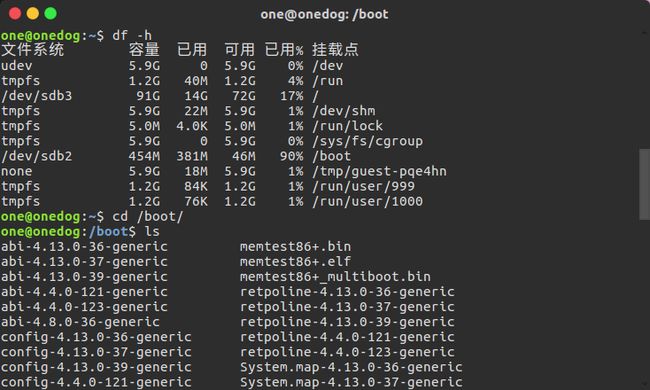Click retpoline-4.13.0-39-generic in the listing
Image resolution: width=650 pixels, height=390 pixels.
[x=347, y=322]
